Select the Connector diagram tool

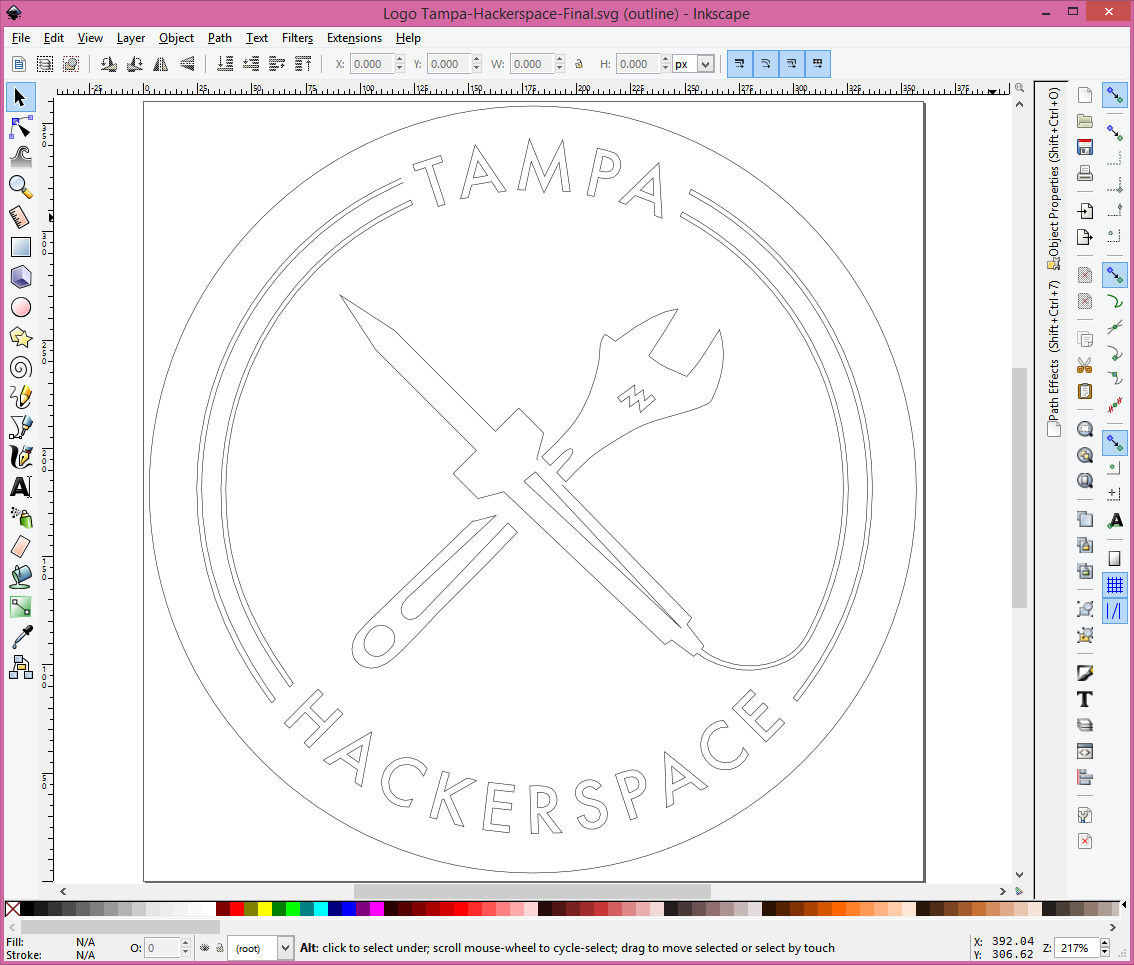pos(20,667)
